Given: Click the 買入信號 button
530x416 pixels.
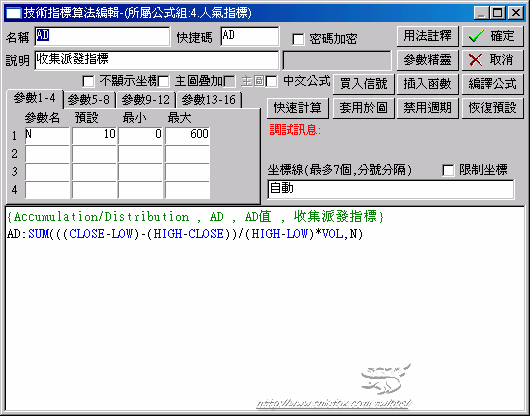Looking at the screenshot, I should click(x=364, y=84).
